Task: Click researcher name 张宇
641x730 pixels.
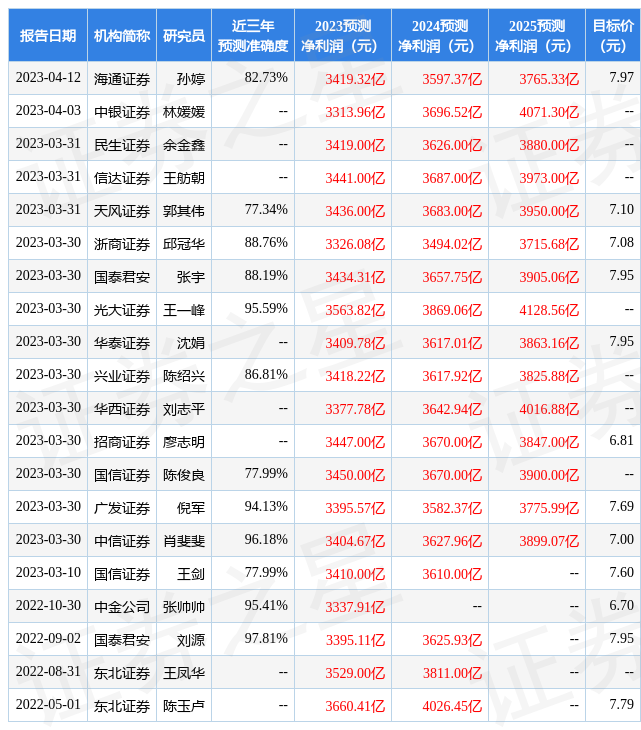Action: click(191, 277)
